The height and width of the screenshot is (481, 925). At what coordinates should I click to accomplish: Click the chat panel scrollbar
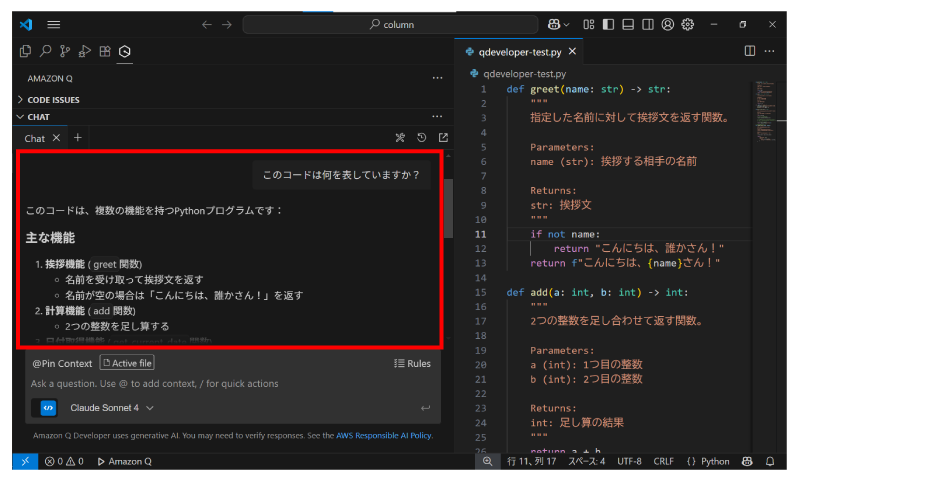[448, 208]
